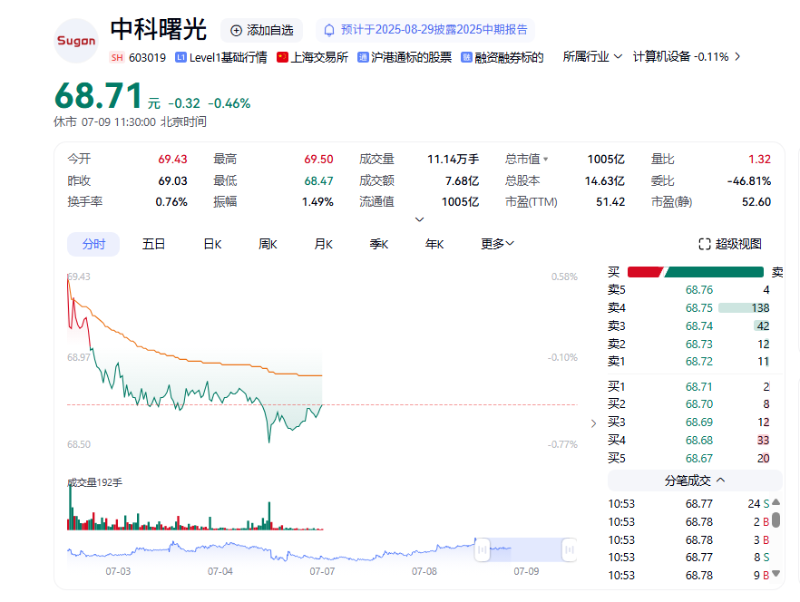
Task: Click the SH market badge
Action: coord(117,58)
